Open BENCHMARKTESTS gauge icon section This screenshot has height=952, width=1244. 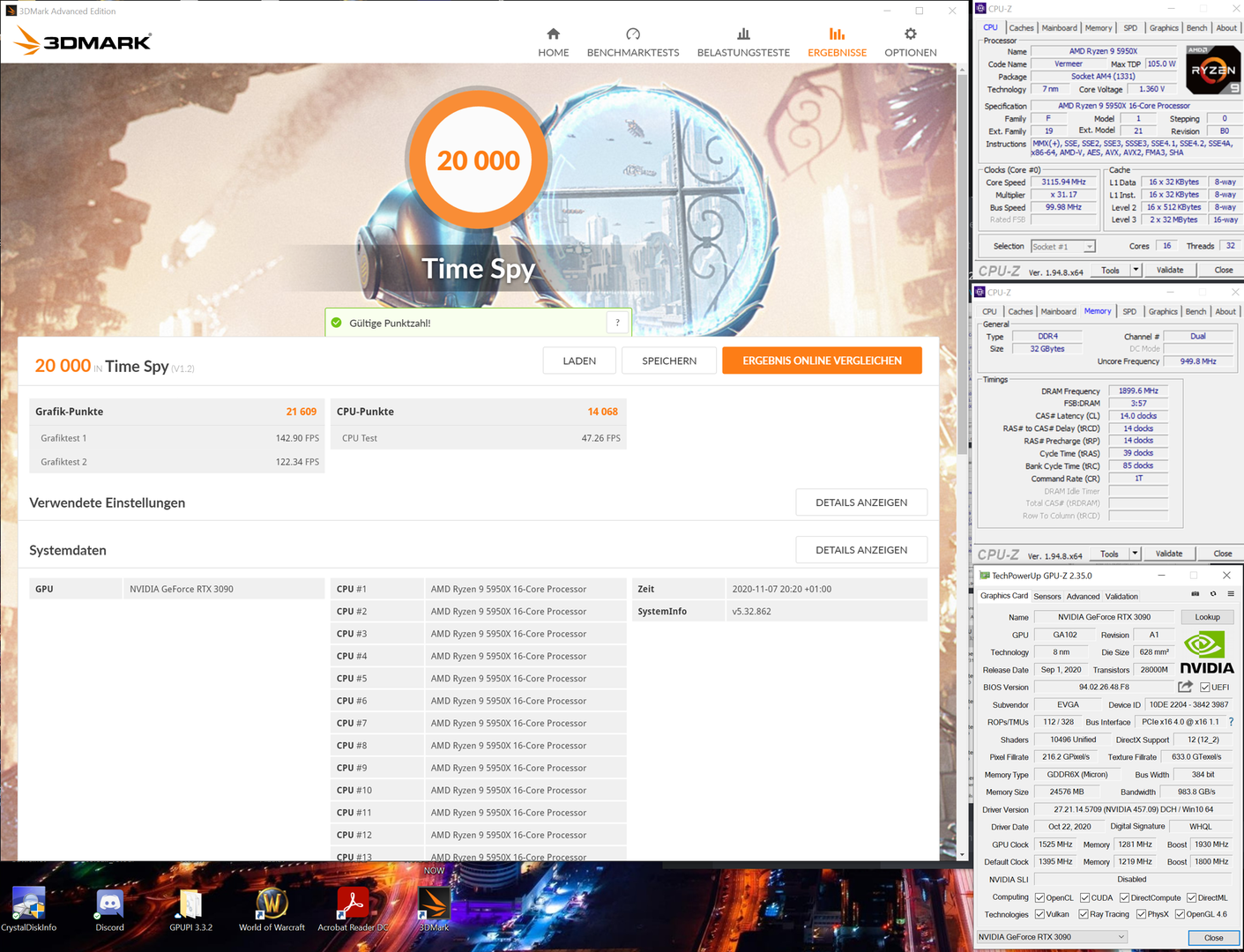click(633, 42)
